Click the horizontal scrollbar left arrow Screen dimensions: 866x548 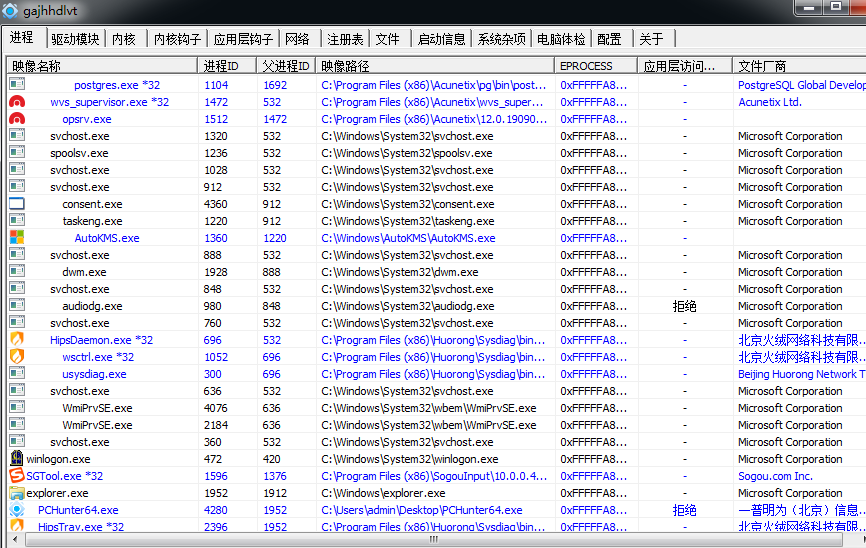tap(15, 539)
